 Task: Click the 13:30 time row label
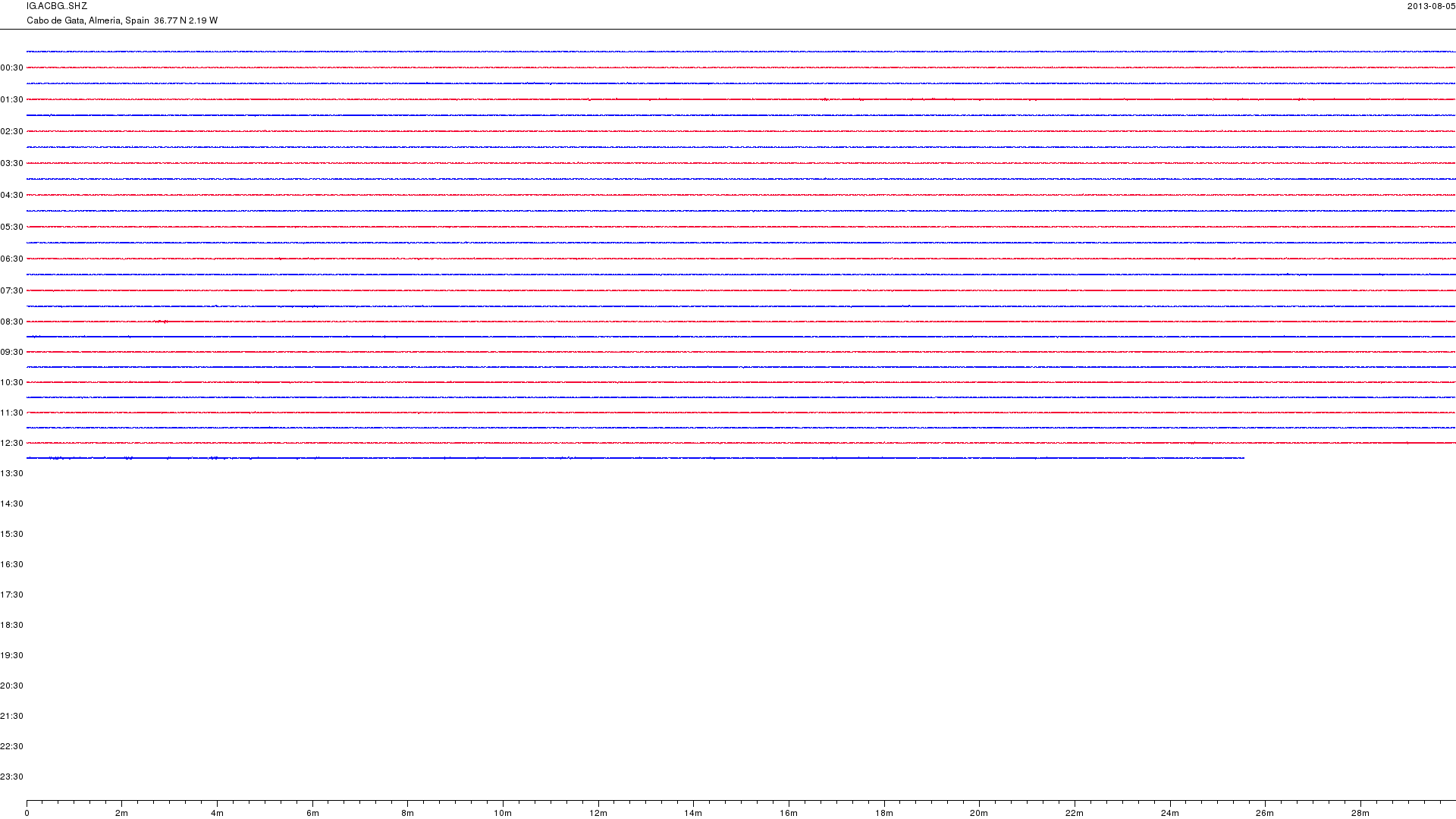(x=12, y=474)
